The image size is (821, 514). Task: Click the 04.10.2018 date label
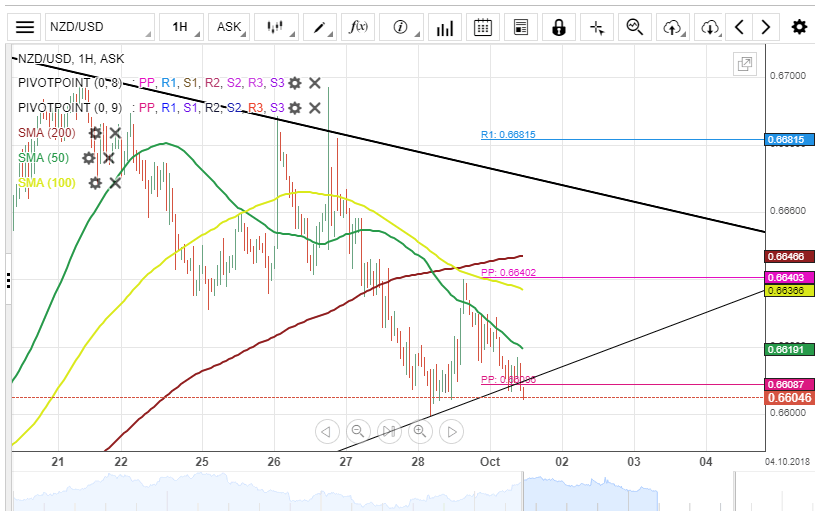pos(787,462)
